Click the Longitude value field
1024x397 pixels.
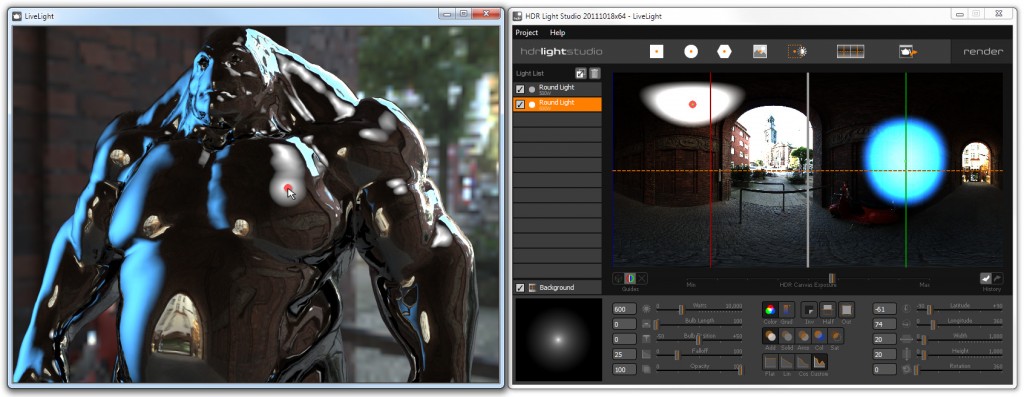coord(885,324)
